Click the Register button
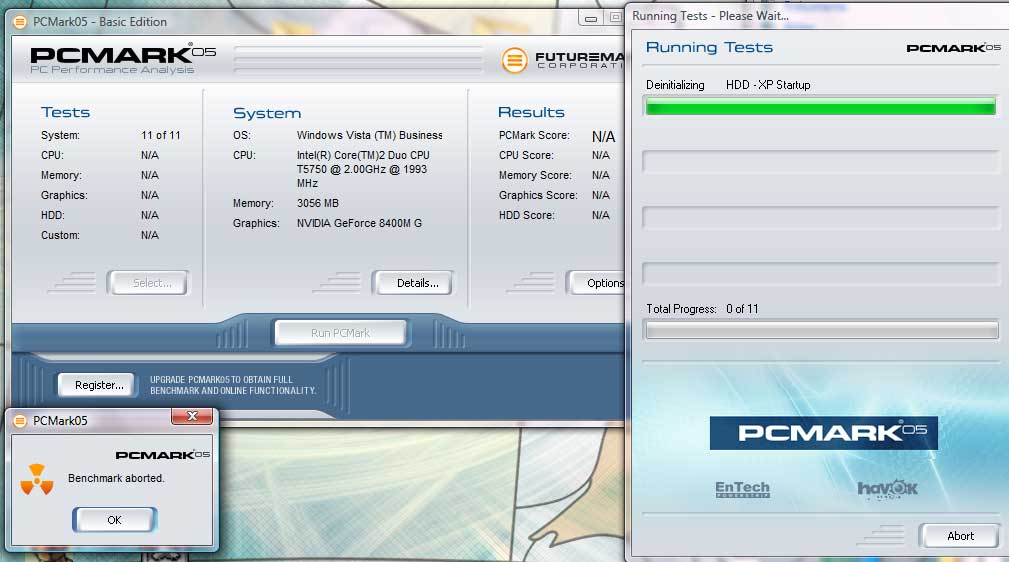Image resolution: width=1009 pixels, height=562 pixels. 97,385
